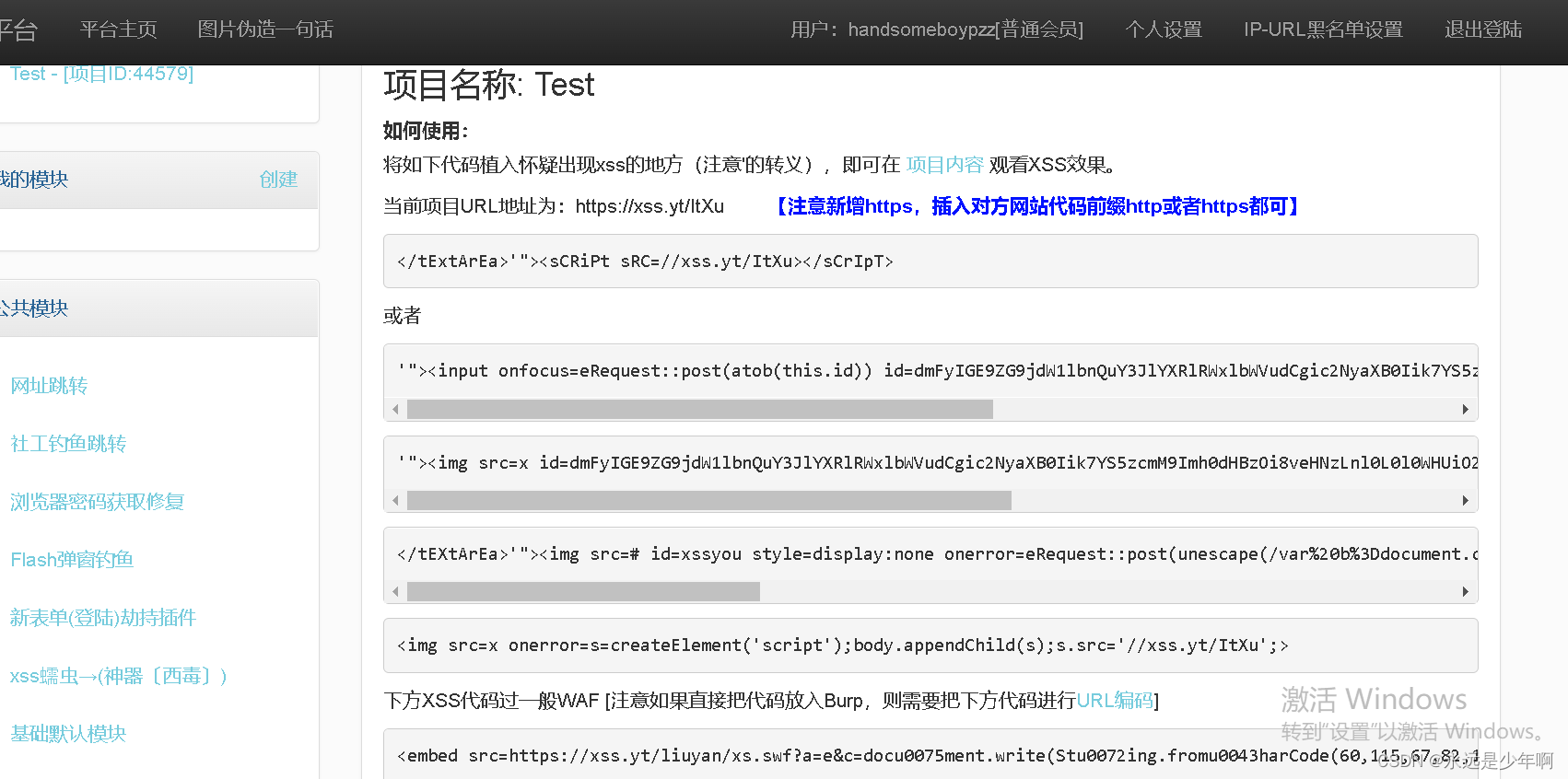The image size is (1568, 779).
Task: Click the 我的模块 panel header
Action: (158, 180)
